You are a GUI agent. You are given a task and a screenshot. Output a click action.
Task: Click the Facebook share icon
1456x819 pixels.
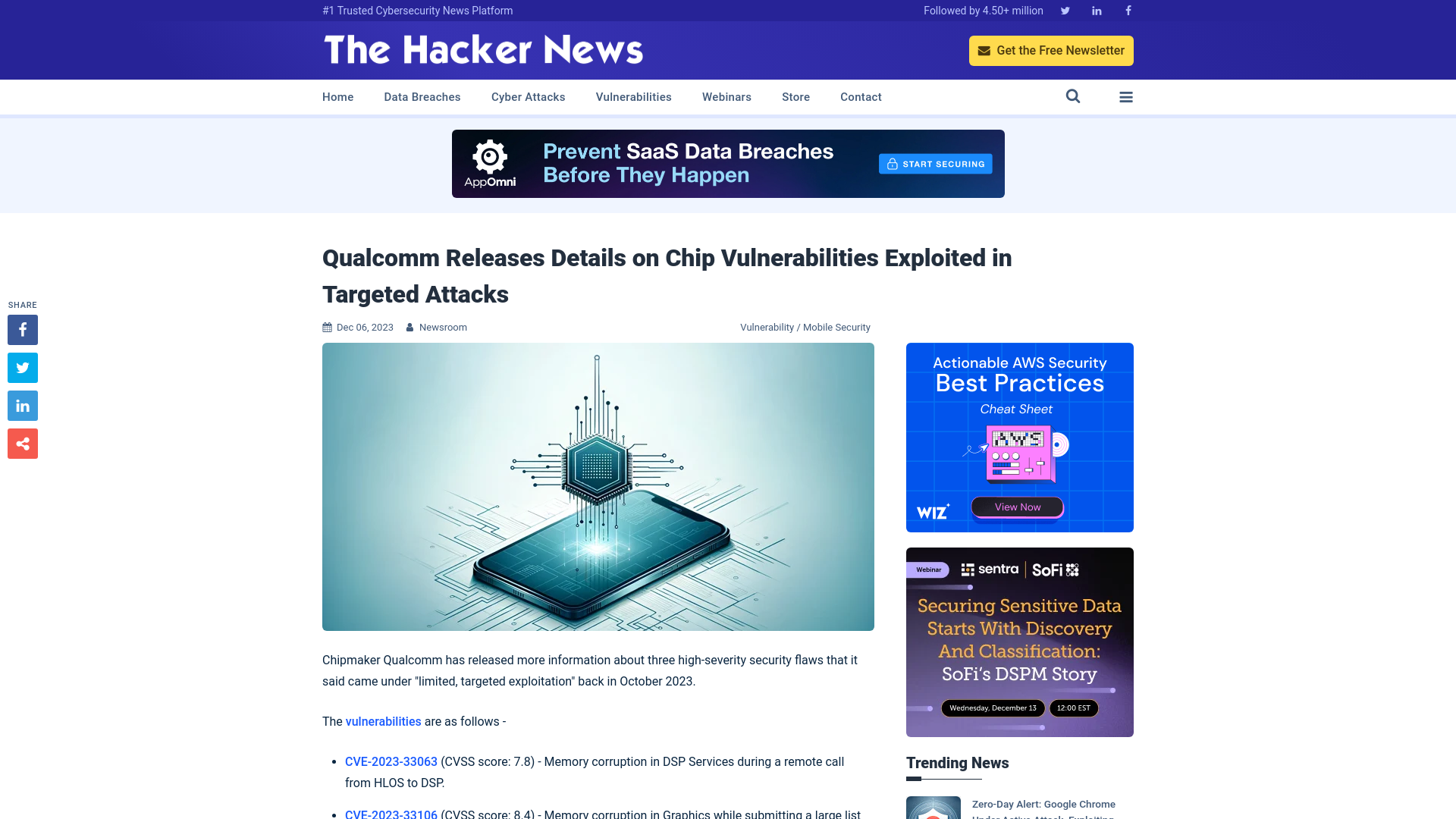22,329
